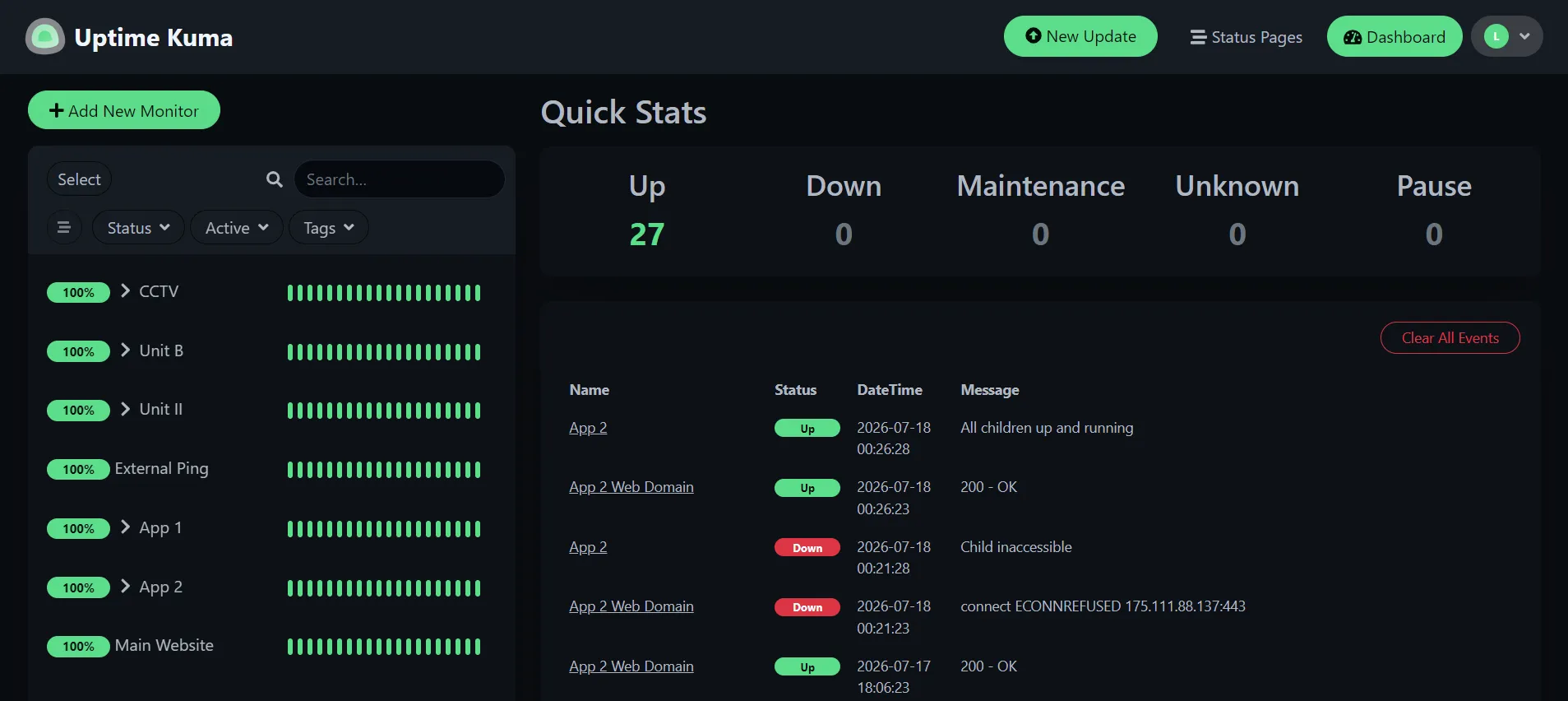The image size is (1568, 701).
Task: Expand the Unit B monitor group
Action: tap(125, 350)
